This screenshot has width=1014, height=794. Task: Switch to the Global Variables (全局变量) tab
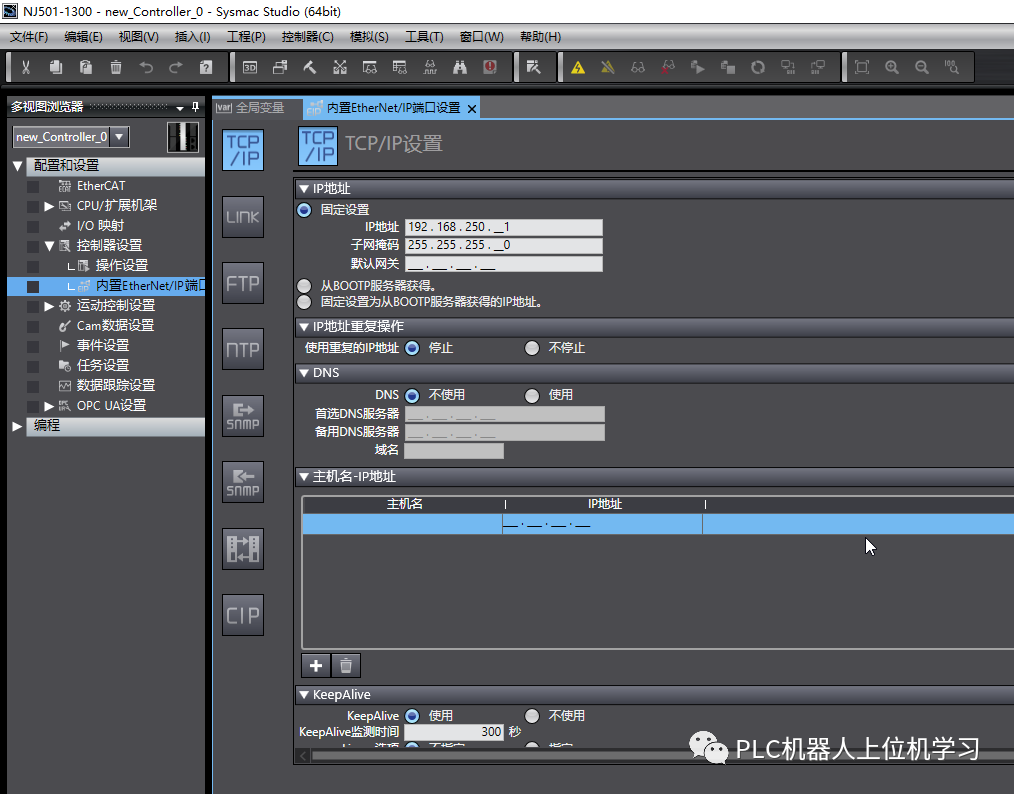click(x=251, y=108)
